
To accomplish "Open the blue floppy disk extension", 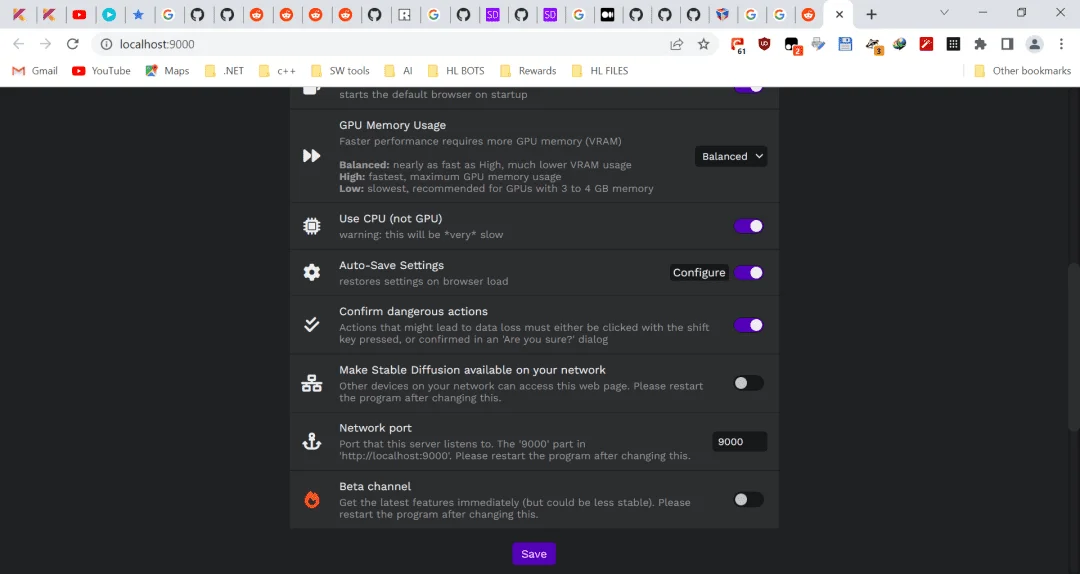I will 845,44.
